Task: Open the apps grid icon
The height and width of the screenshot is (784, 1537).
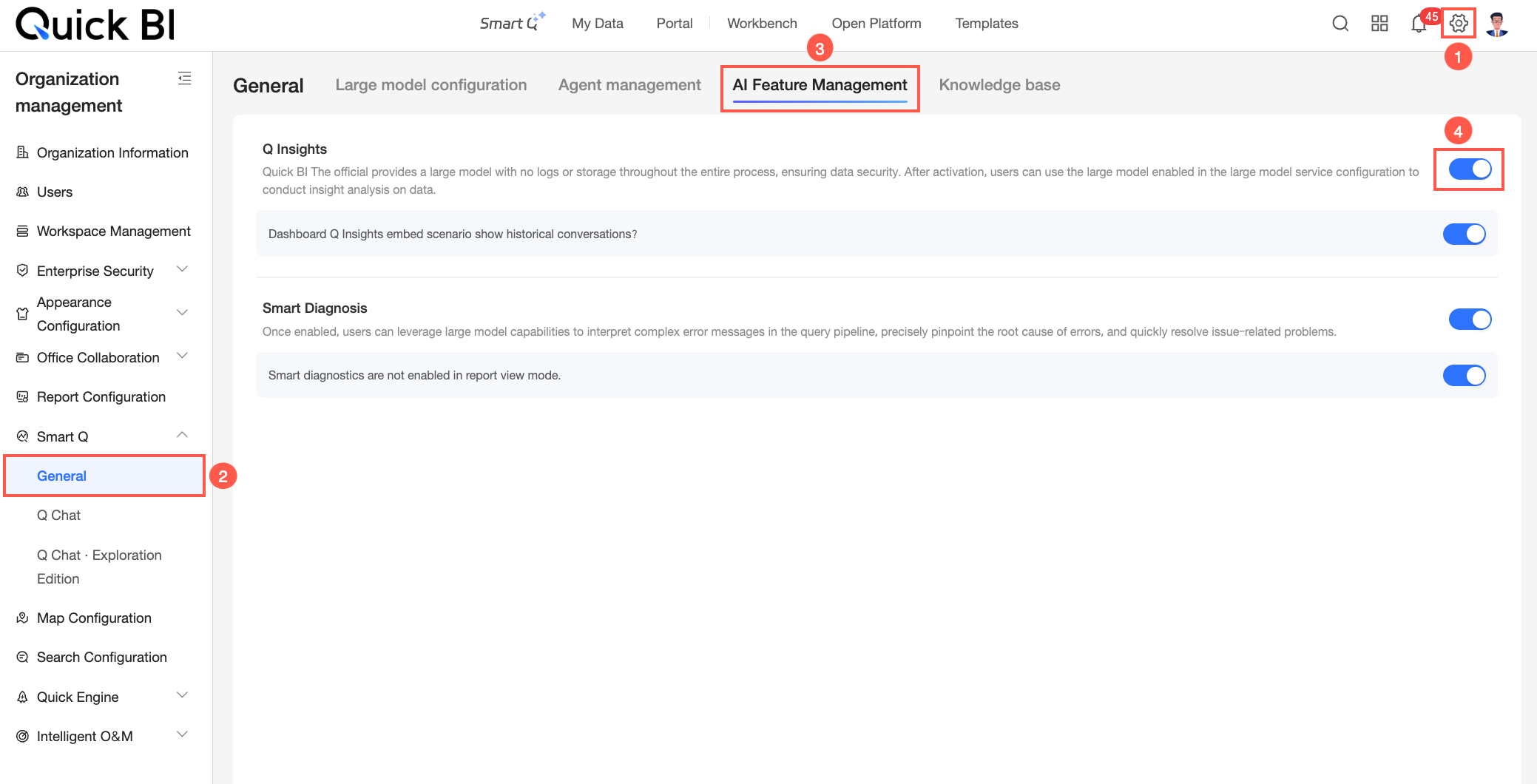Action: point(1379,24)
